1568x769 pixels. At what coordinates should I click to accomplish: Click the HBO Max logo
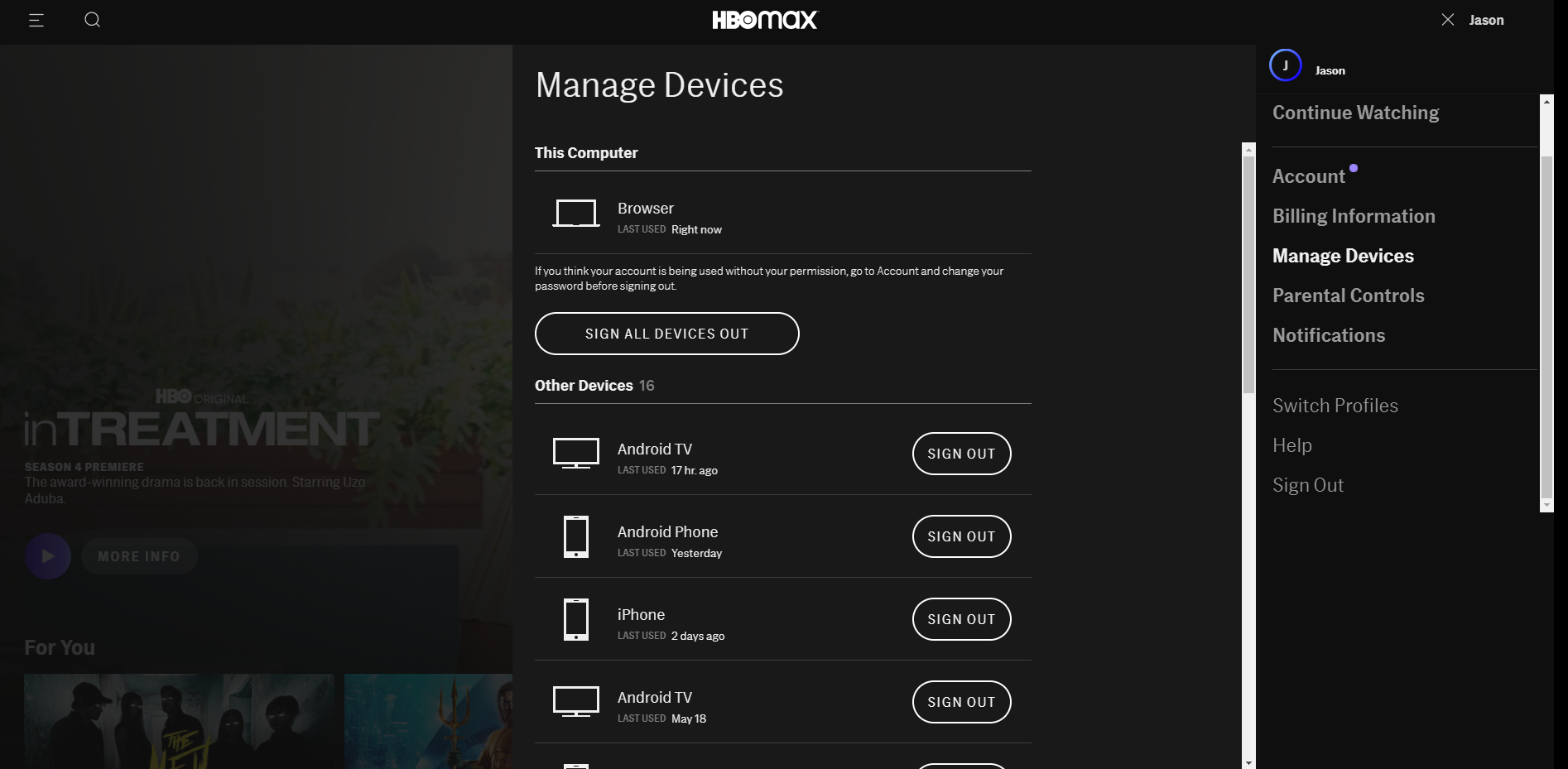[764, 20]
